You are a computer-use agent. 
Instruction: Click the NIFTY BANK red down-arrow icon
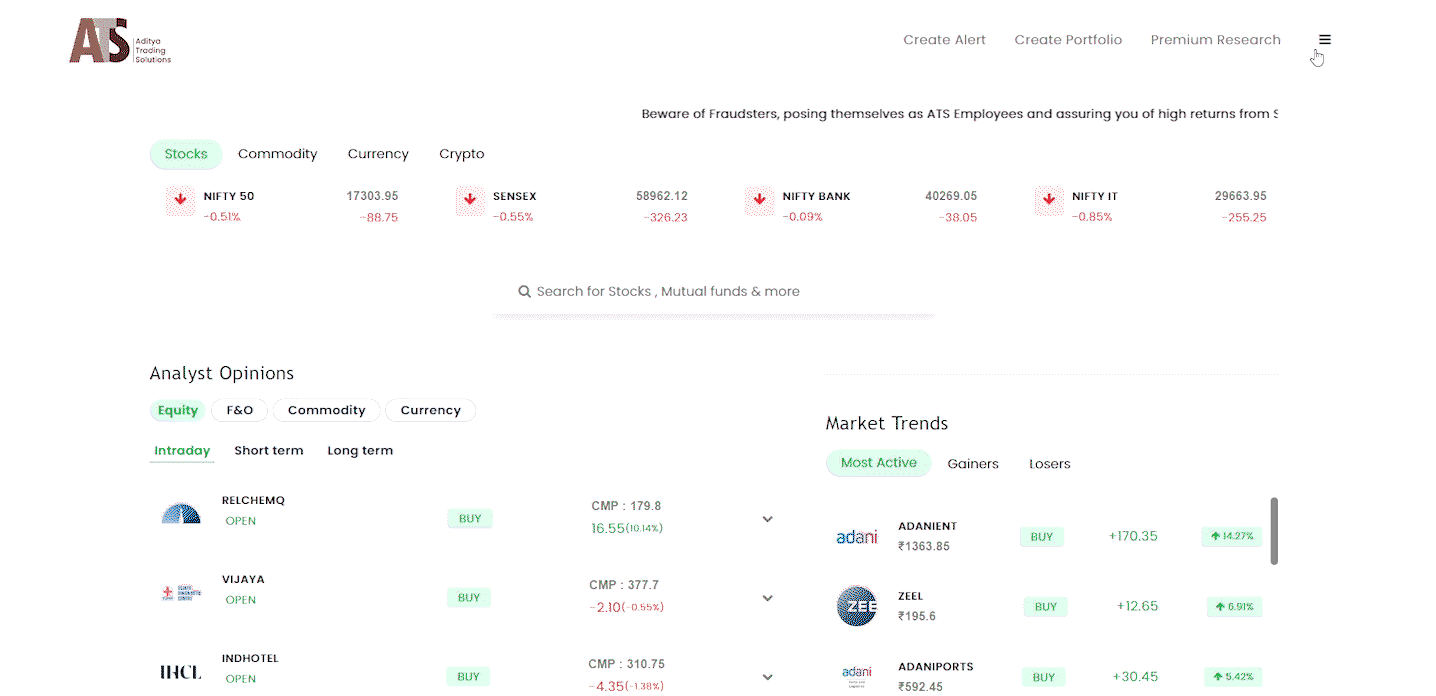coord(760,200)
